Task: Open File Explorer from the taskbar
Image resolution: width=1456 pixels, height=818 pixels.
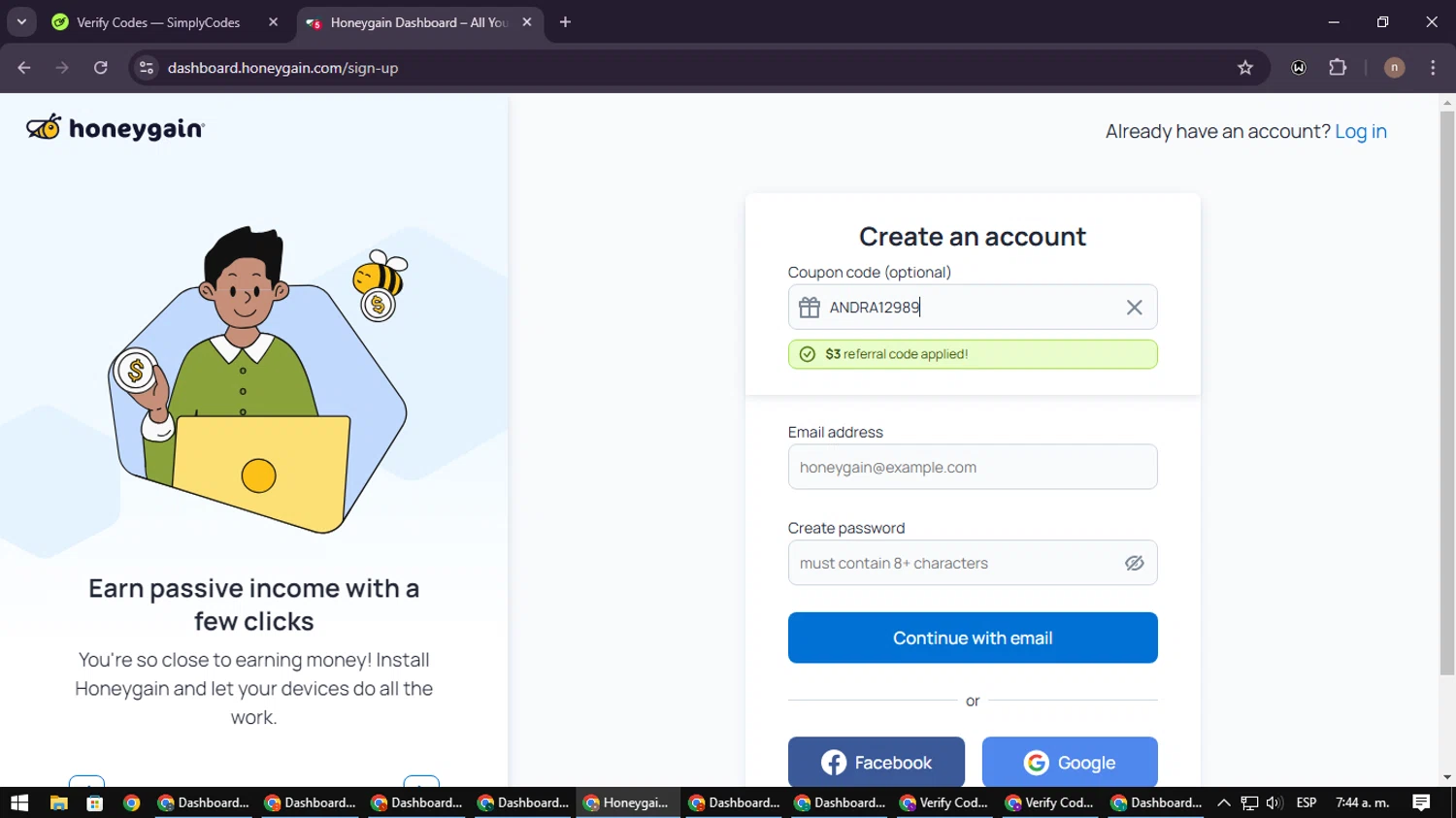Action: [58, 802]
